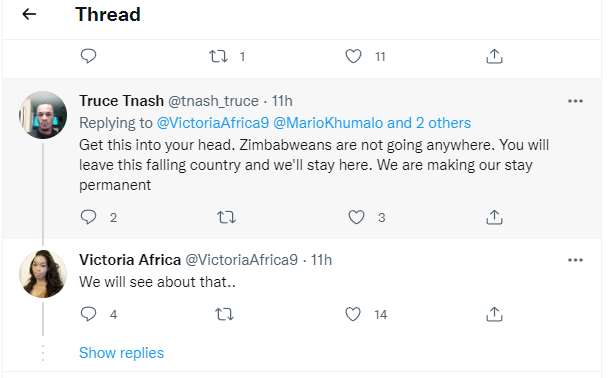Viewport: 614px width, 378px height.
Task: Reply to Victoria Africa's tweet with 4 replies
Action: [88, 314]
